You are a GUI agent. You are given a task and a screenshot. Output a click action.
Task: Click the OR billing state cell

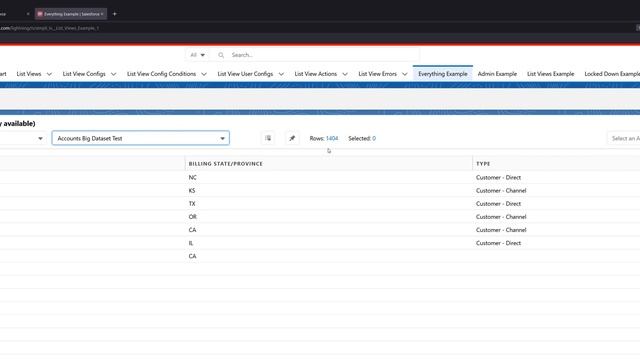(x=193, y=217)
